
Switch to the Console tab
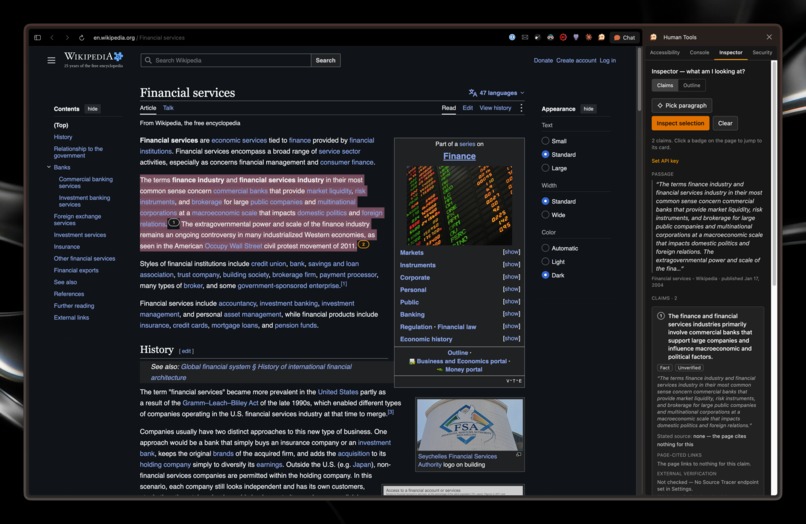[699, 52]
